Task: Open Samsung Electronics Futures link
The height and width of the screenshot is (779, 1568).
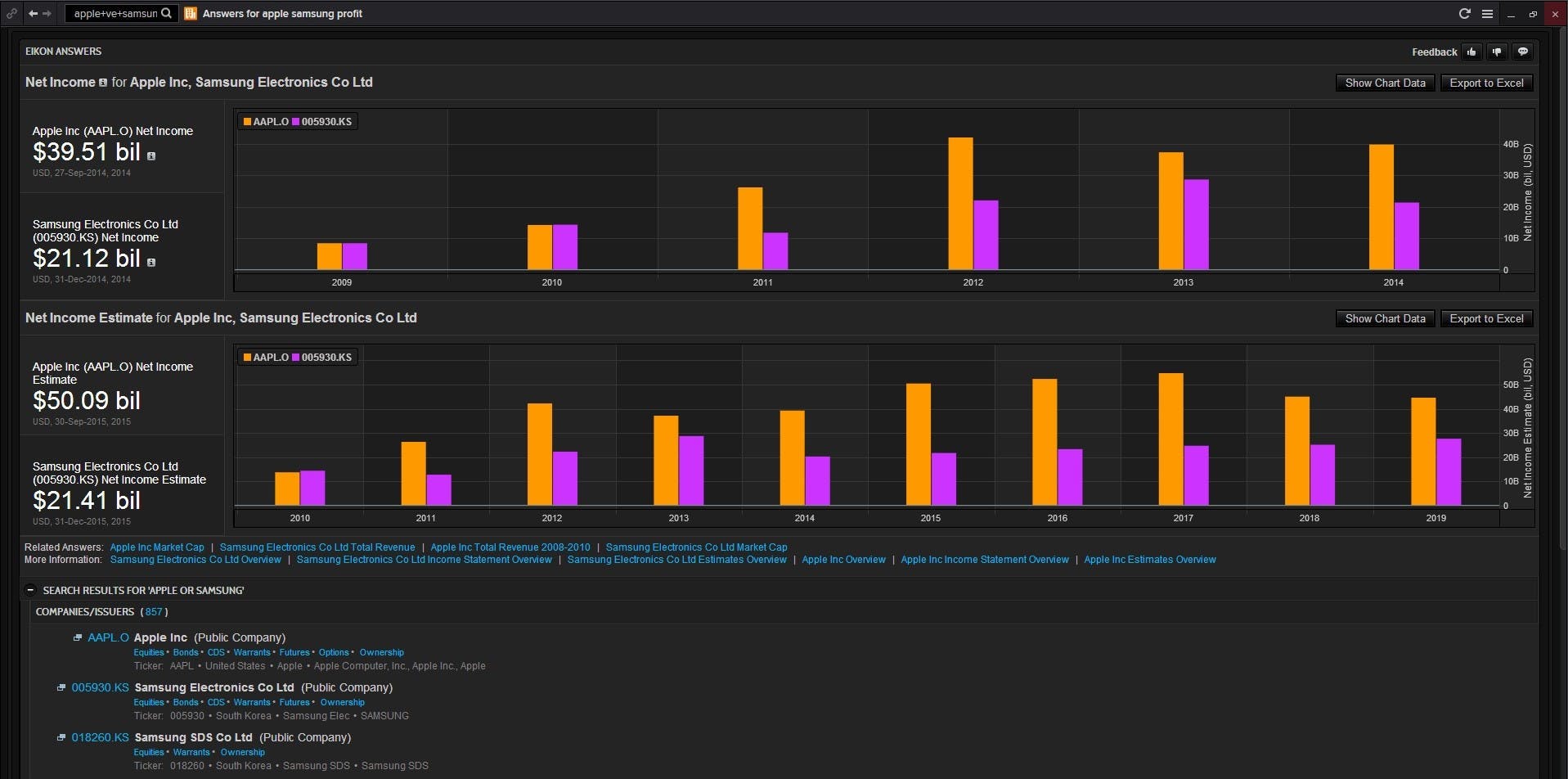Action: pyautogui.click(x=294, y=702)
